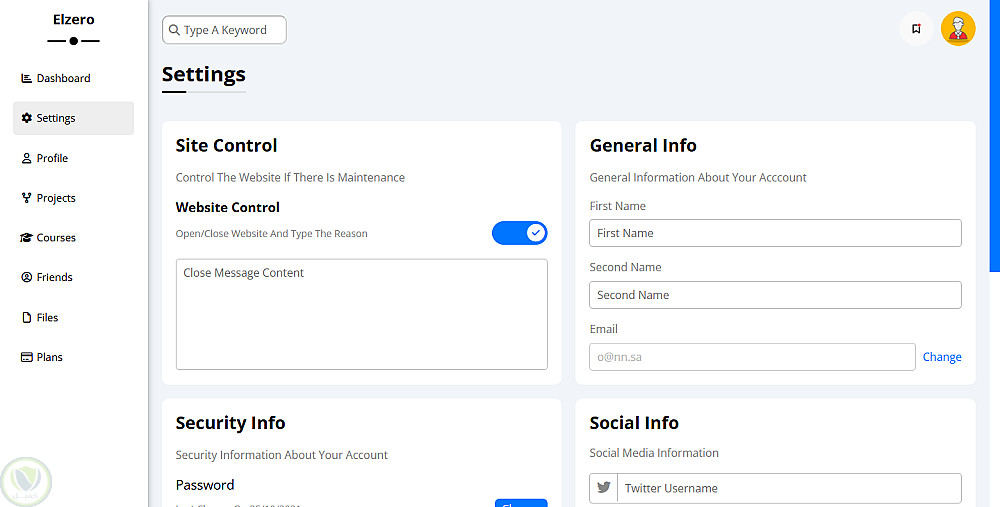Click the Friends circle-user icon
Image resolution: width=1000 pixels, height=507 pixels.
(x=27, y=277)
